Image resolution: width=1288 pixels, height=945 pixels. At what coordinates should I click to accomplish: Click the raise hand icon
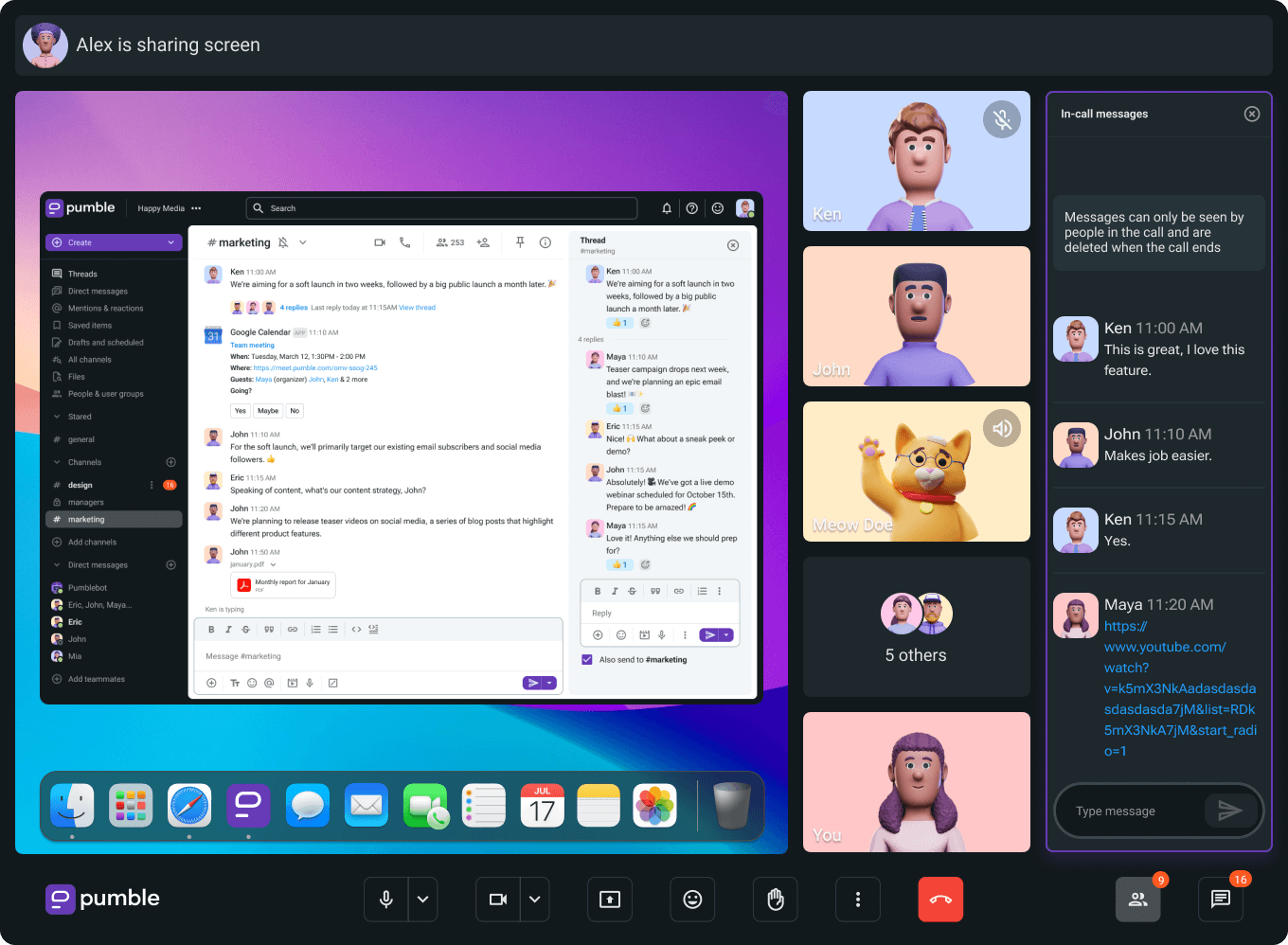pos(776,899)
